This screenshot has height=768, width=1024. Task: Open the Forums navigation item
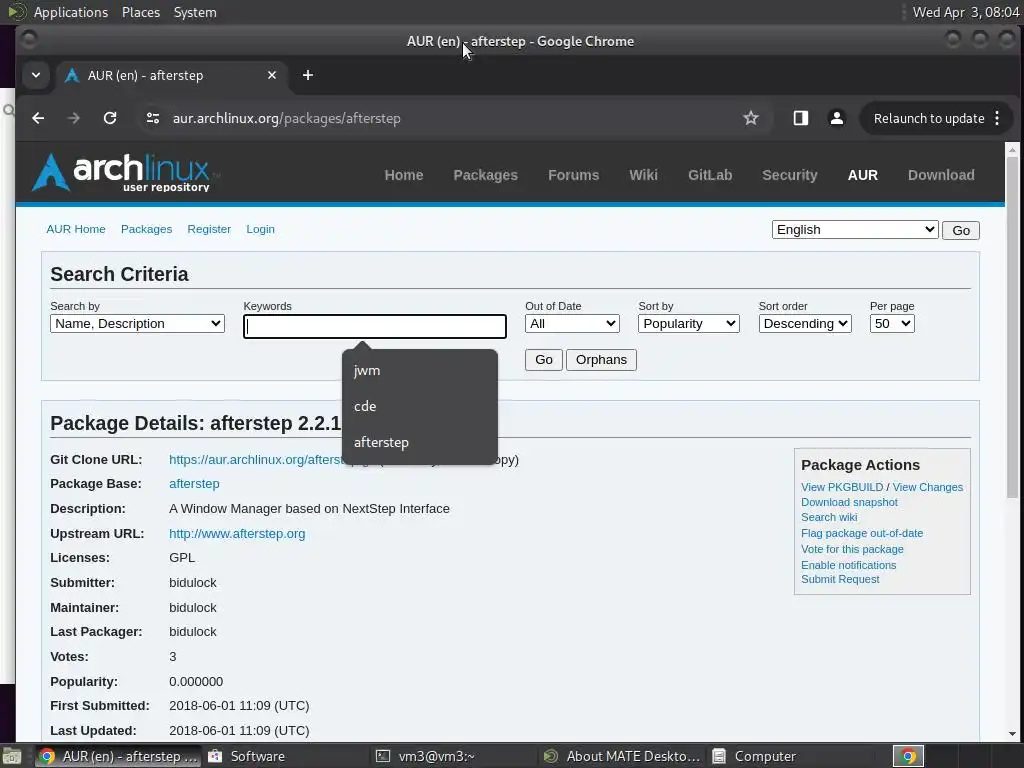point(573,175)
